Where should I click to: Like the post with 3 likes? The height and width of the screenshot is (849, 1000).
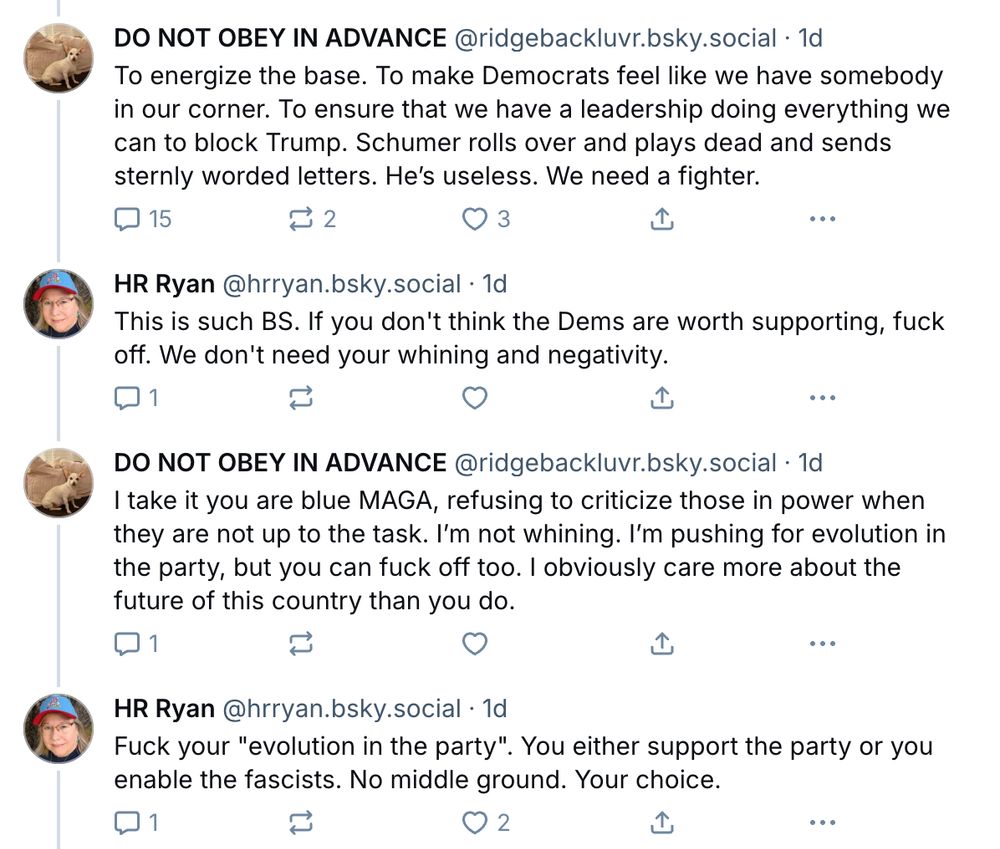click(474, 219)
